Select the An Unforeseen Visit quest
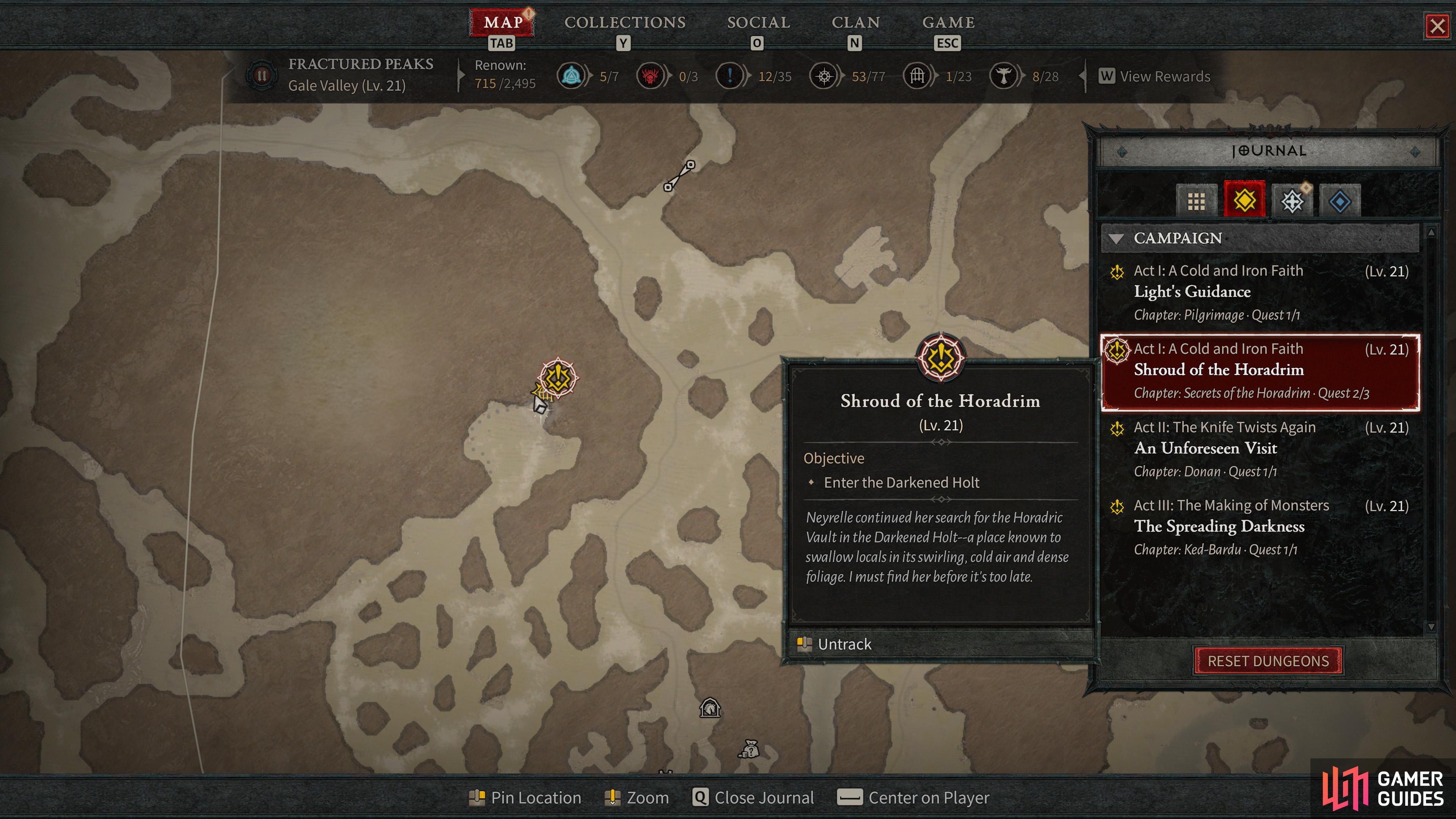 (1260, 449)
